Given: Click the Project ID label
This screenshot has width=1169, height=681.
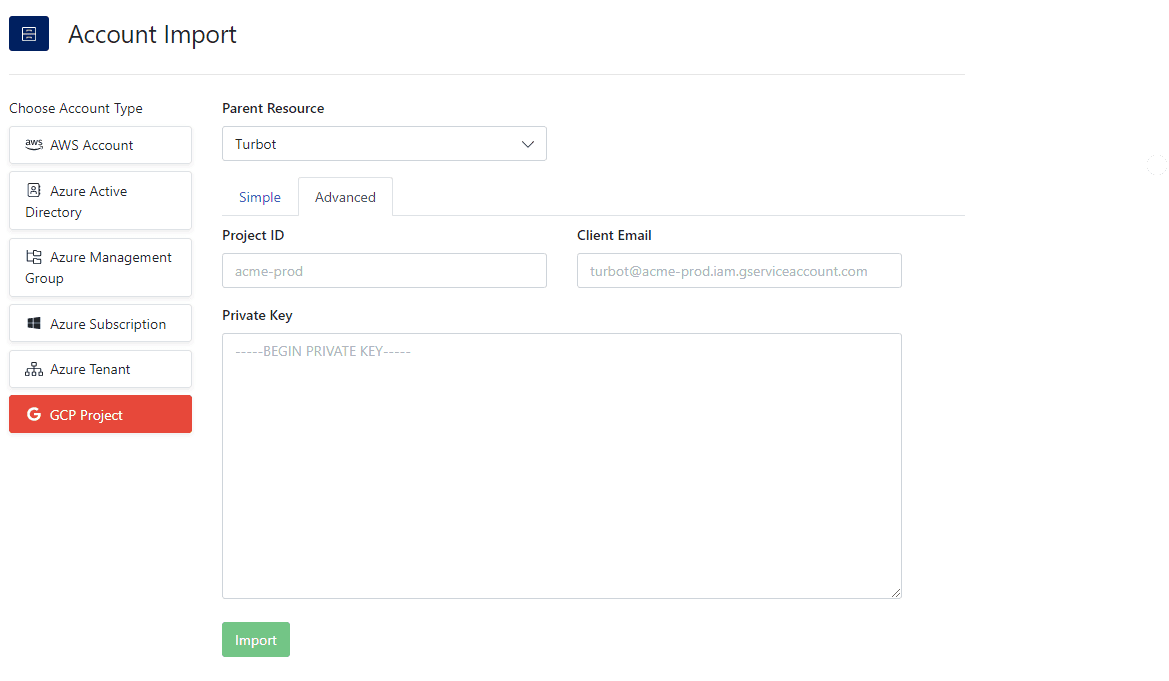Looking at the screenshot, I should point(253,235).
